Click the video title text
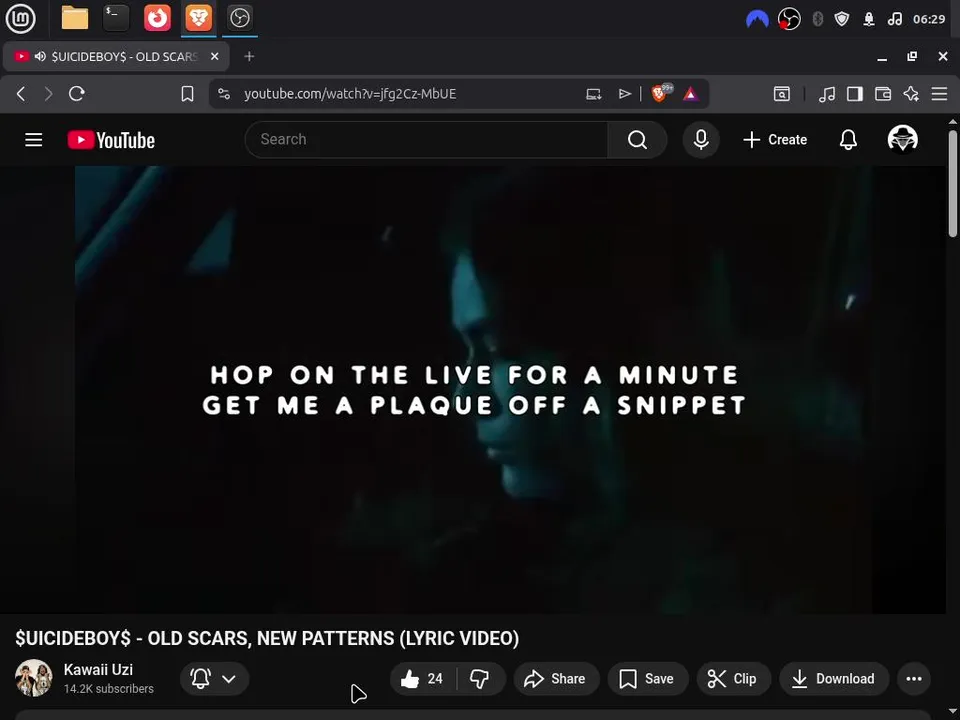This screenshot has height=720, width=960. pos(267,638)
